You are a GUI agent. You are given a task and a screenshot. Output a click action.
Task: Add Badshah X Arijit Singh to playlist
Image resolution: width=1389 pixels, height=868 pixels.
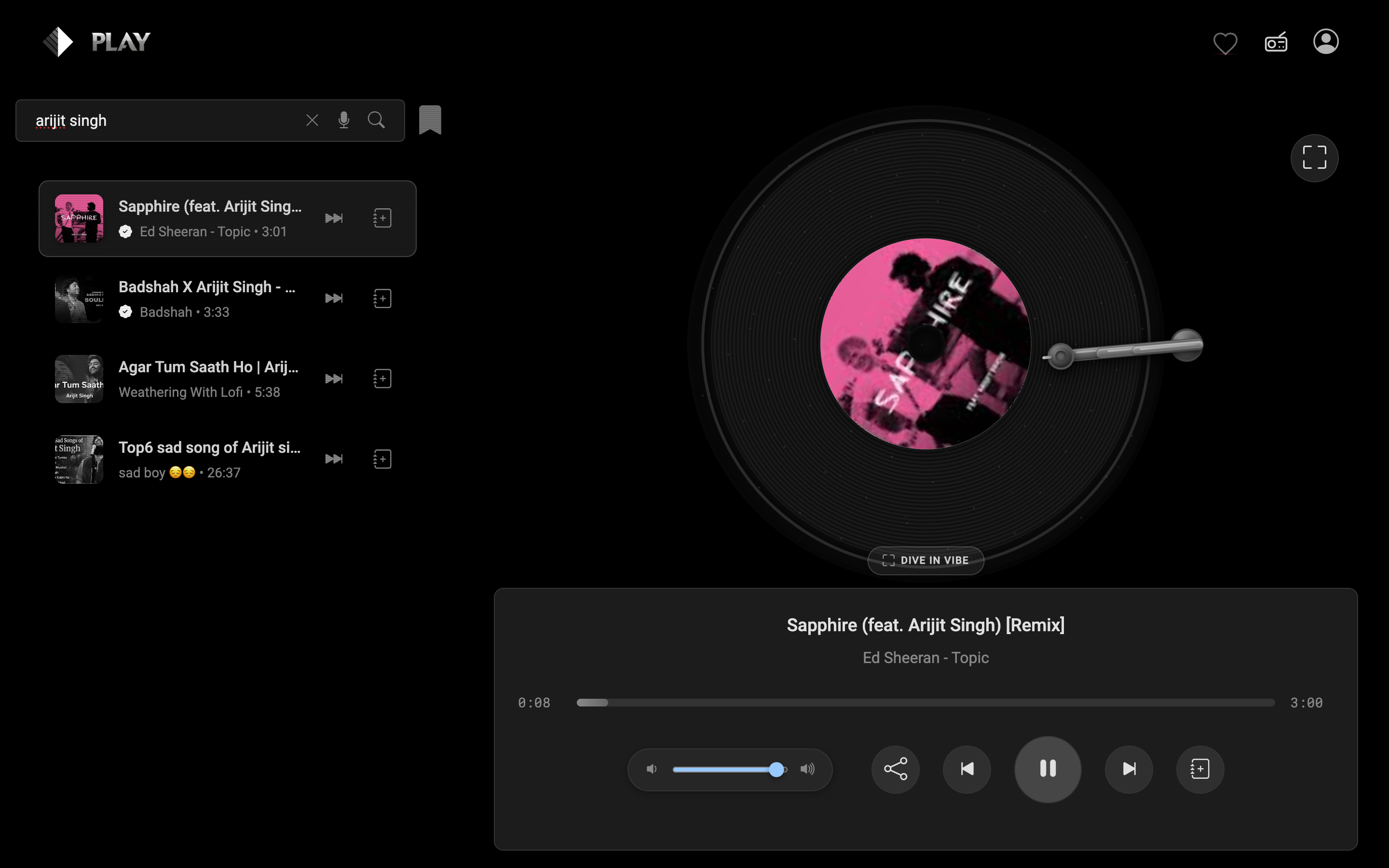click(x=382, y=298)
